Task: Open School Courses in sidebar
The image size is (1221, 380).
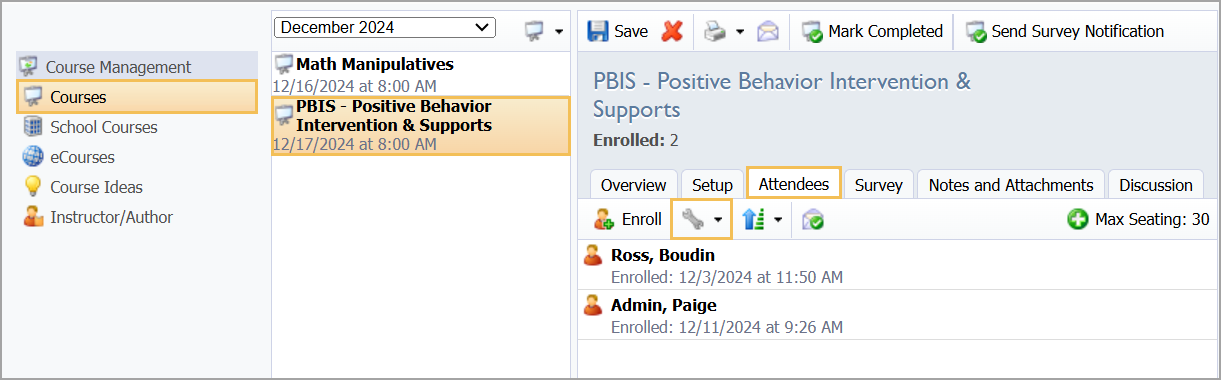Action: coord(104,127)
